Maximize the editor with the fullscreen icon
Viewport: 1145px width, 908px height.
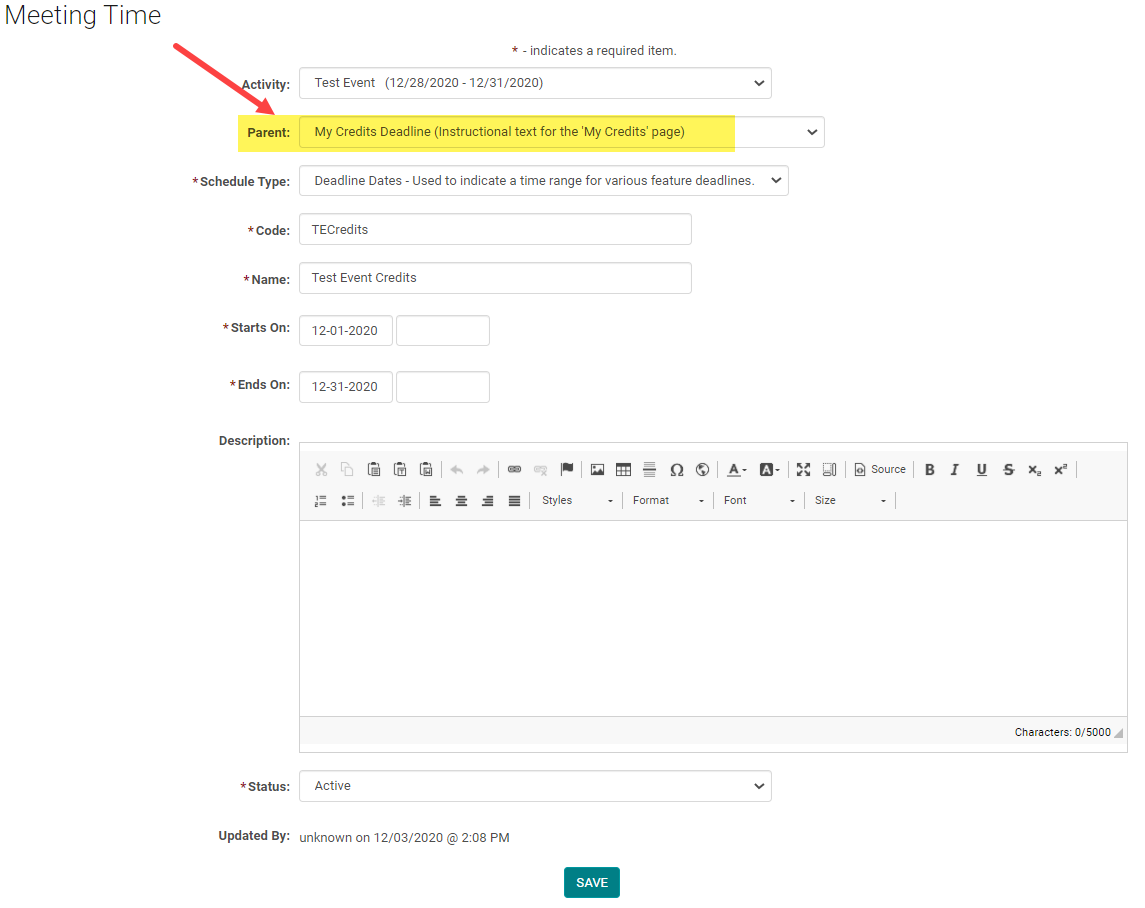point(803,470)
